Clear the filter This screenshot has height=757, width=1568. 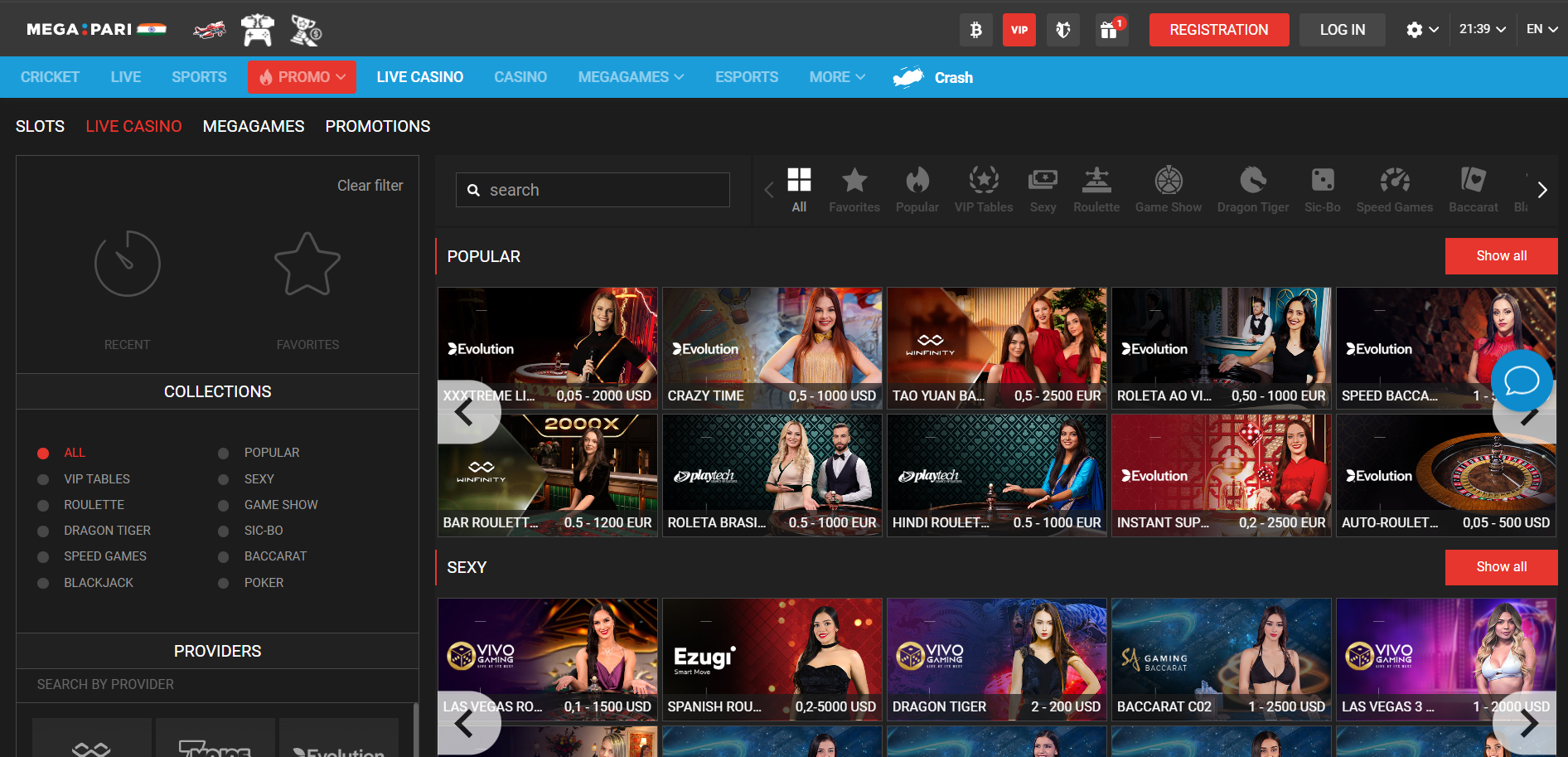(370, 186)
